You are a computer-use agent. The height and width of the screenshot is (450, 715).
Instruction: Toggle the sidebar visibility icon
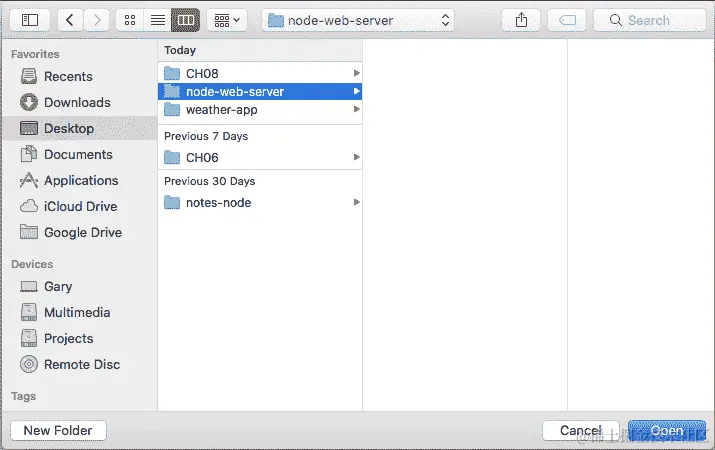30,20
